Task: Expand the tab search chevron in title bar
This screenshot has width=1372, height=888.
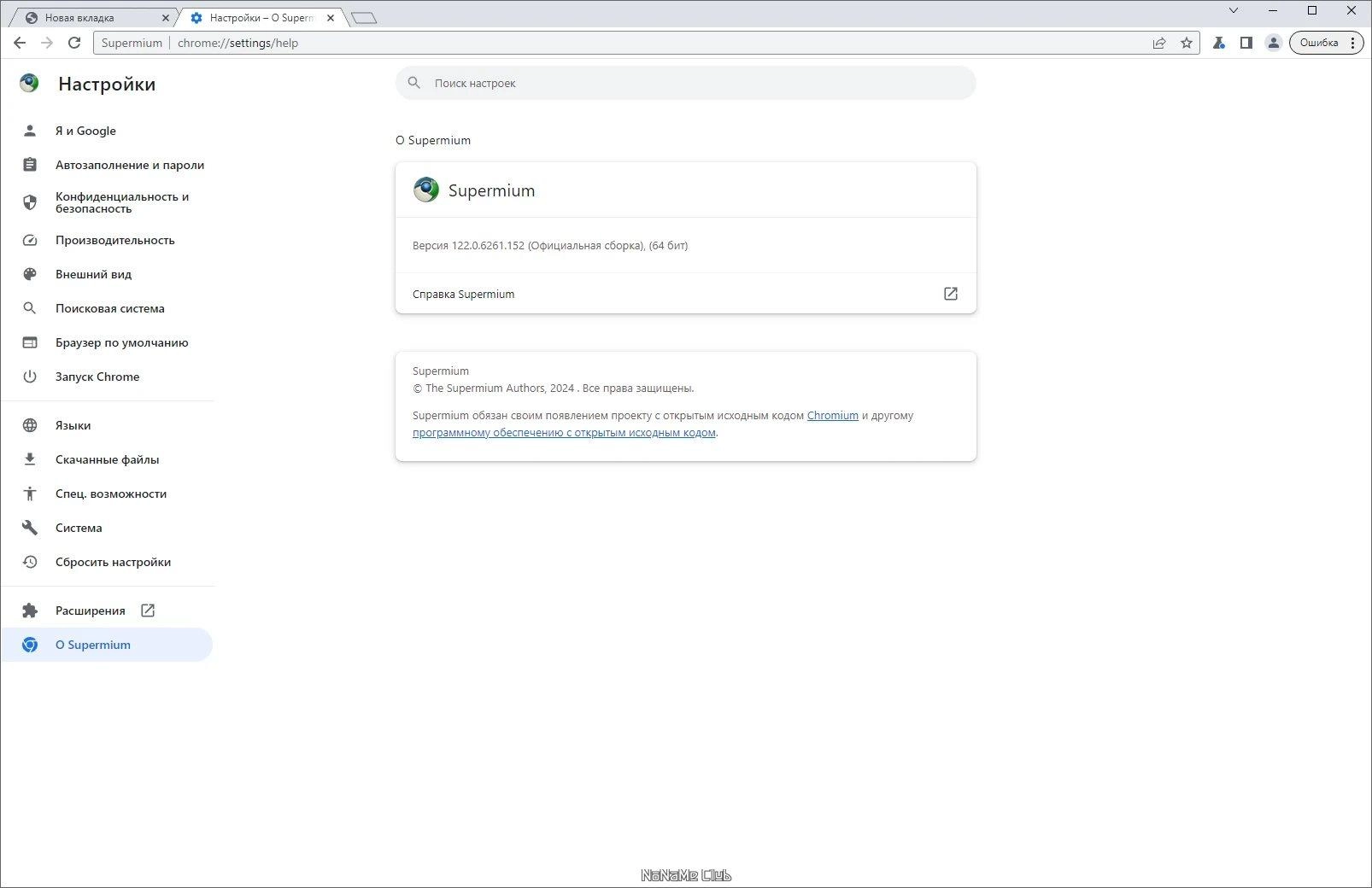Action: tap(1234, 10)
